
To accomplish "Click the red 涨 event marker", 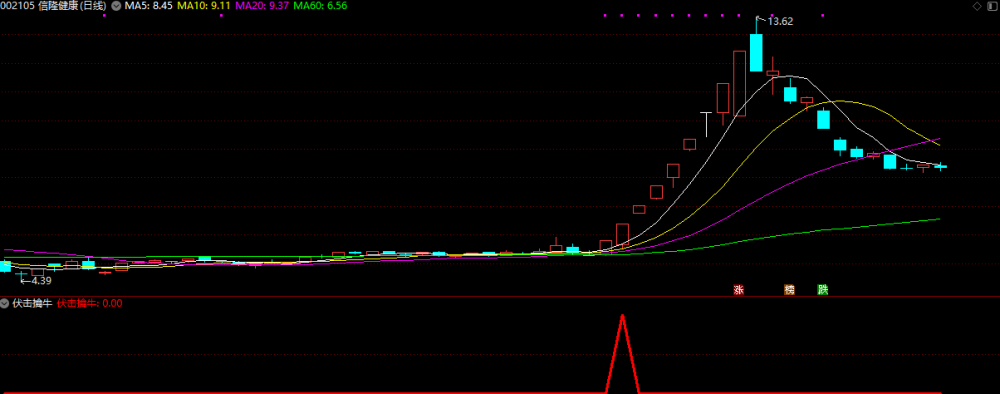I will 739,290.
